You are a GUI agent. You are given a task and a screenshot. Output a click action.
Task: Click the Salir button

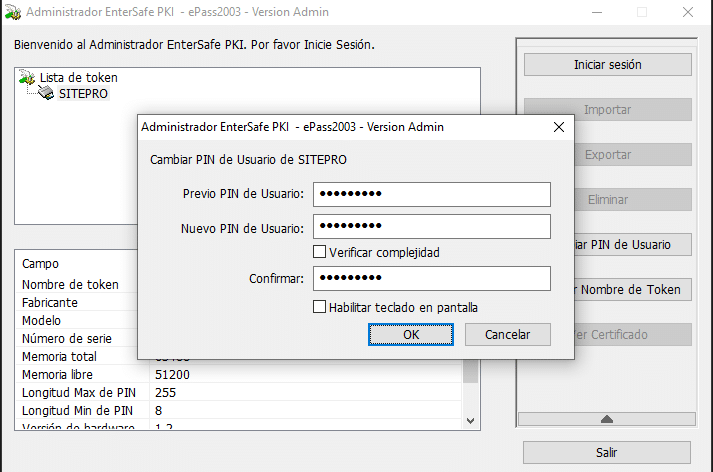point(607,452)
